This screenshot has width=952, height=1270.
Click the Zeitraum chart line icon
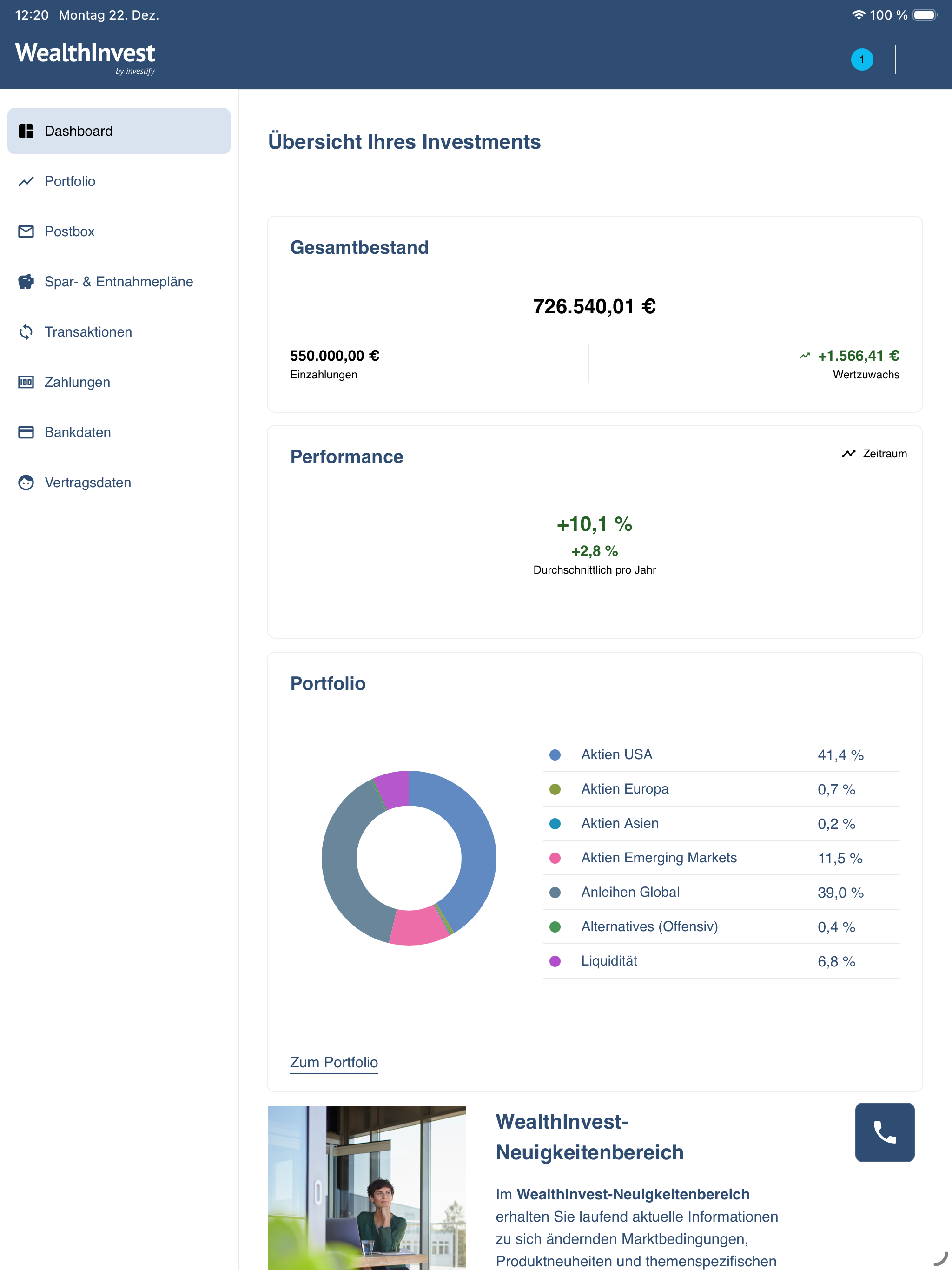[848, 454]
